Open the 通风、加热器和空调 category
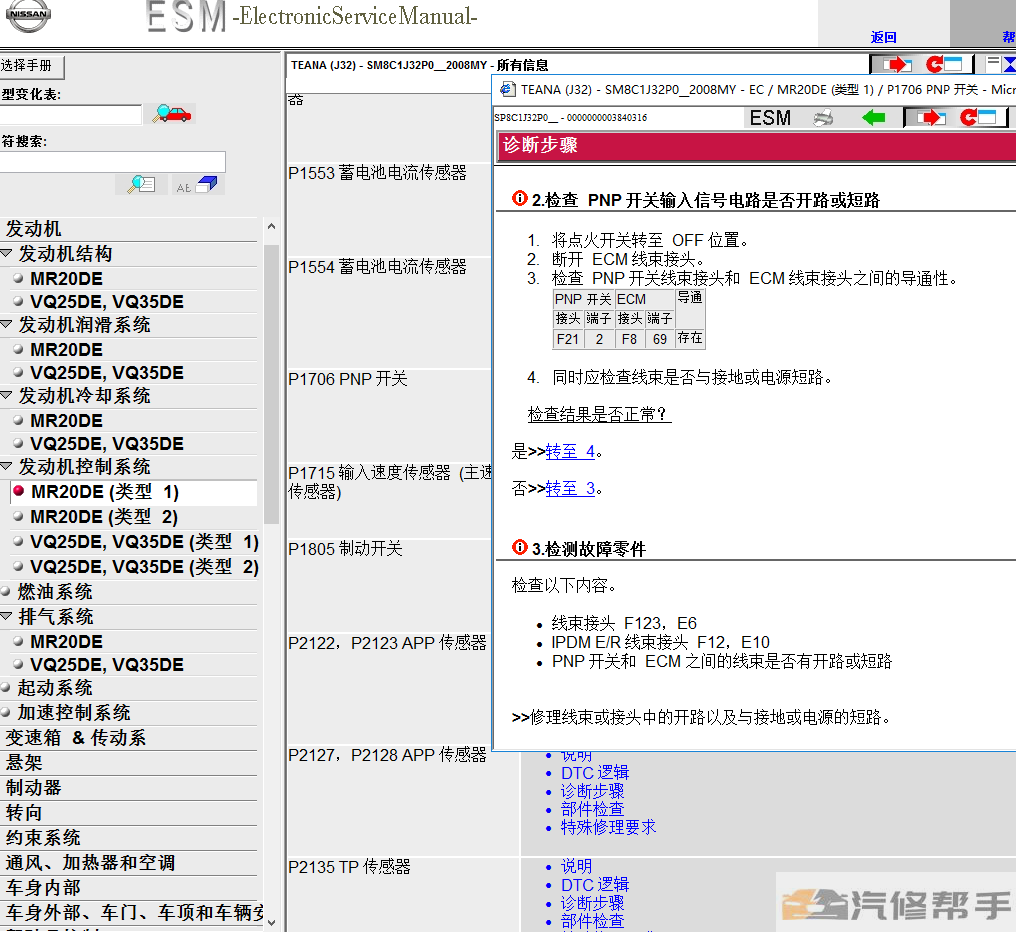The image size is (1016, 932). (90, 863)
